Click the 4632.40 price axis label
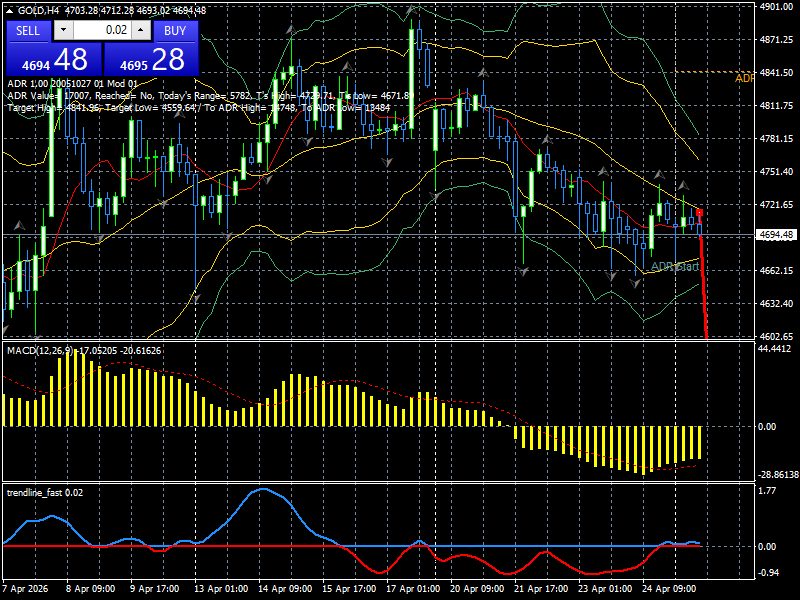 click(776, 304)
